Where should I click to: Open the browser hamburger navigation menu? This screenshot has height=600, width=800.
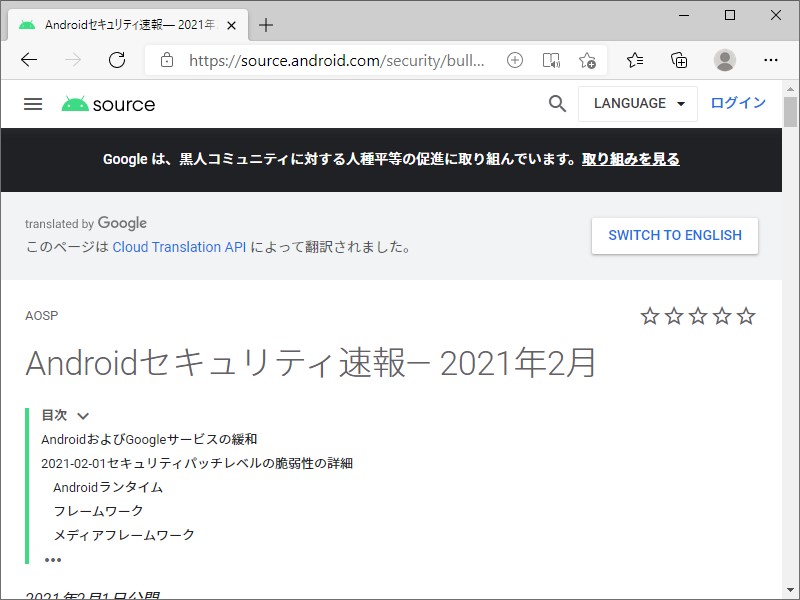click(33, 103)
